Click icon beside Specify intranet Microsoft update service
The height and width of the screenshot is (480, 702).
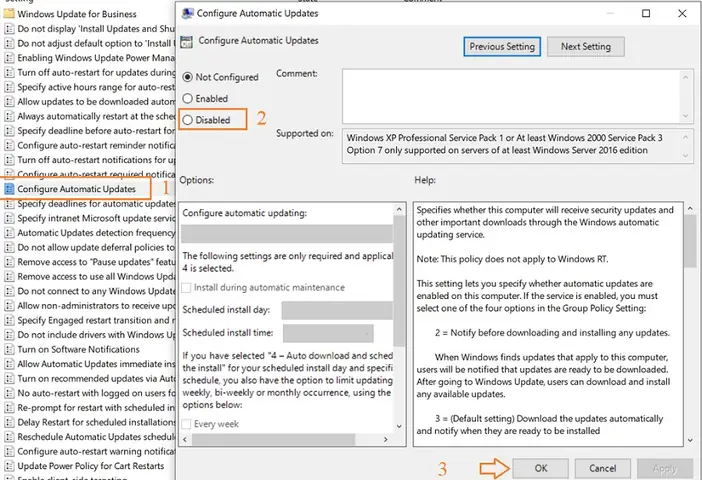pyautogui.click(x=9, y=218)
